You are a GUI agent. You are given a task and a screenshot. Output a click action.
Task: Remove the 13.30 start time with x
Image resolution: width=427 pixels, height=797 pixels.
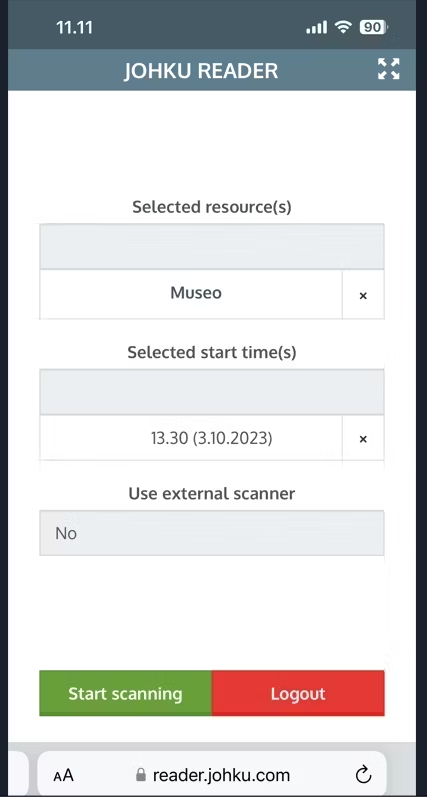pos(363,439)
